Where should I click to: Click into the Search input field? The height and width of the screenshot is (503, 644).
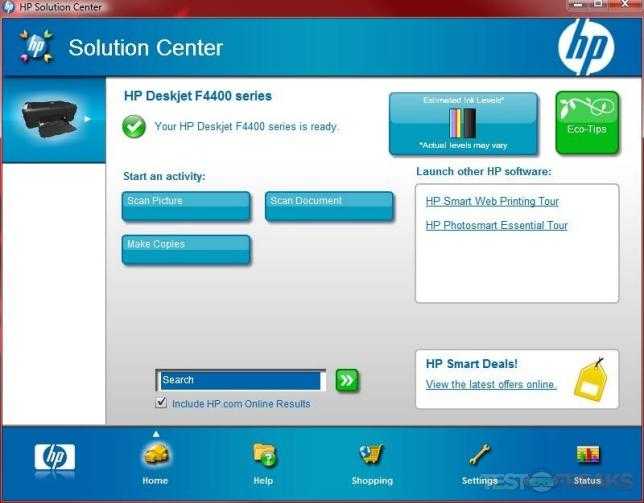tap(241, 380)
